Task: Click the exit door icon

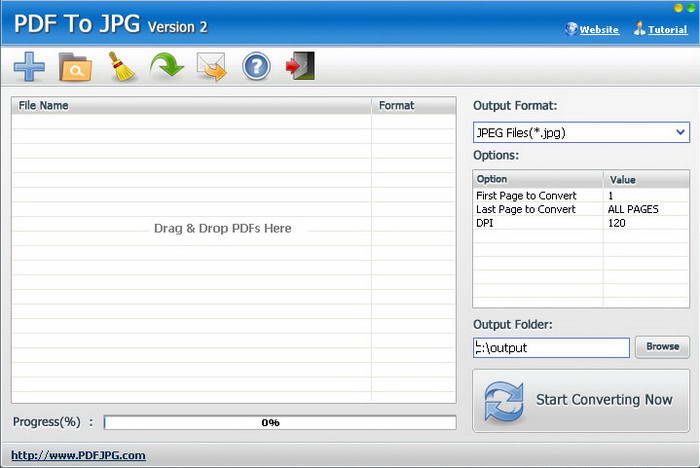Action: 300,66
